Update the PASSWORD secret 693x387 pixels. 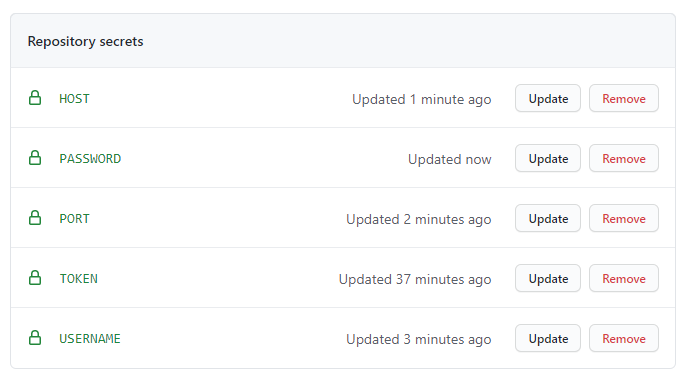[x=548, y=158]
